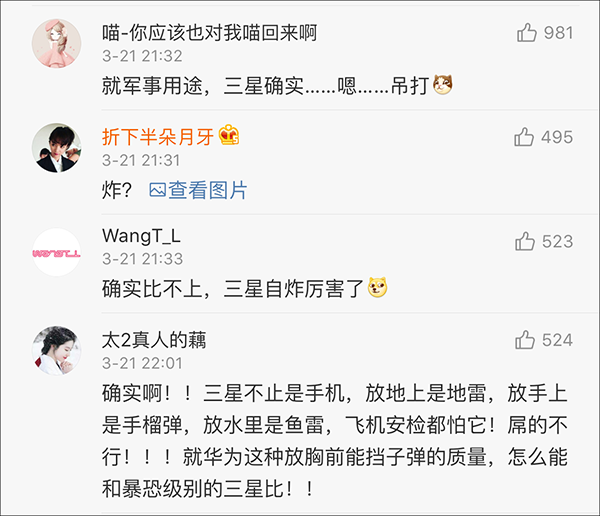Click the cat emoji after 吊打
600x516 pixels.
(443, 85)
